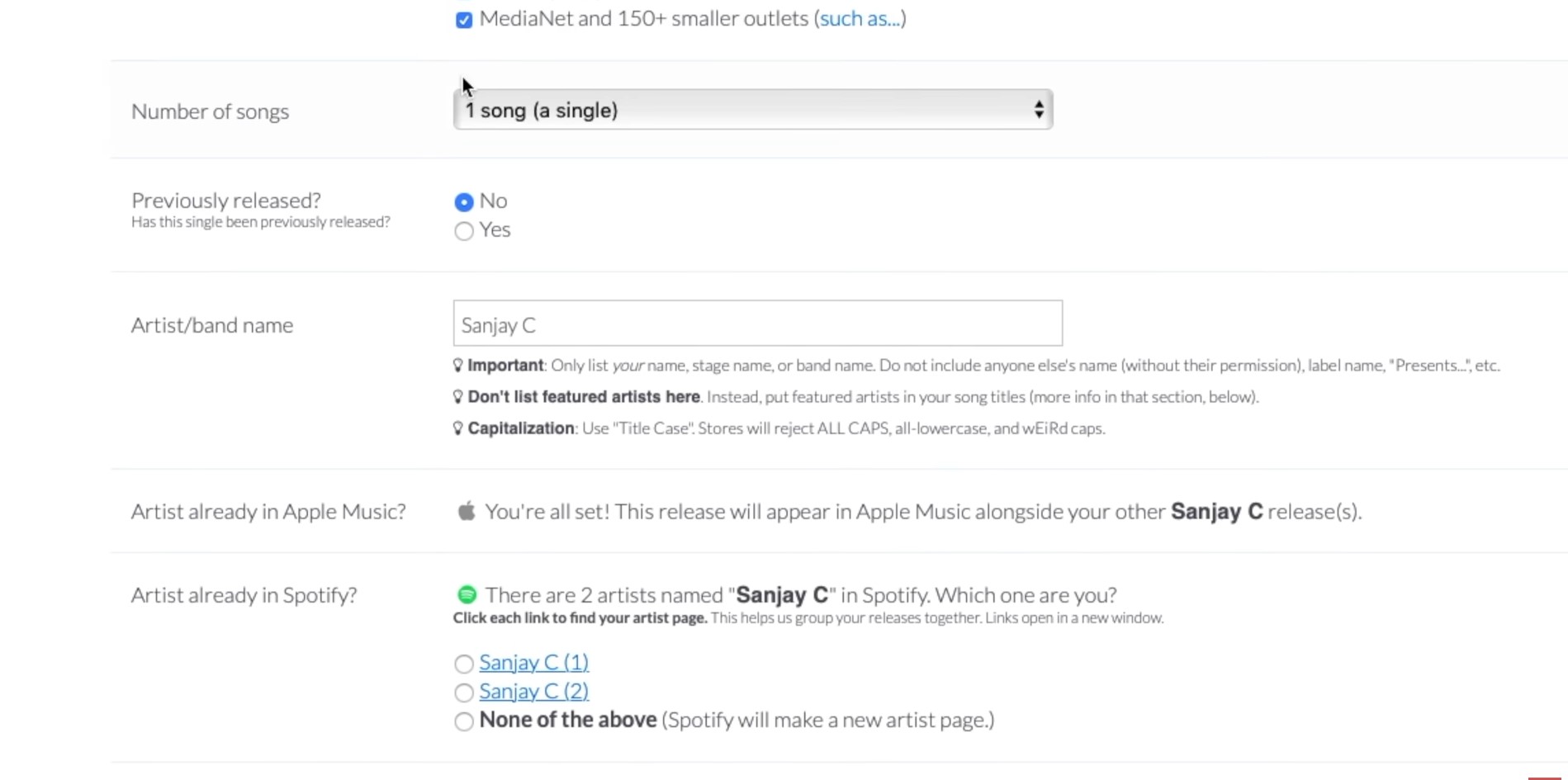
Task: Click the 'Yes' label under Previously released
Action: [x=495, y=229]
